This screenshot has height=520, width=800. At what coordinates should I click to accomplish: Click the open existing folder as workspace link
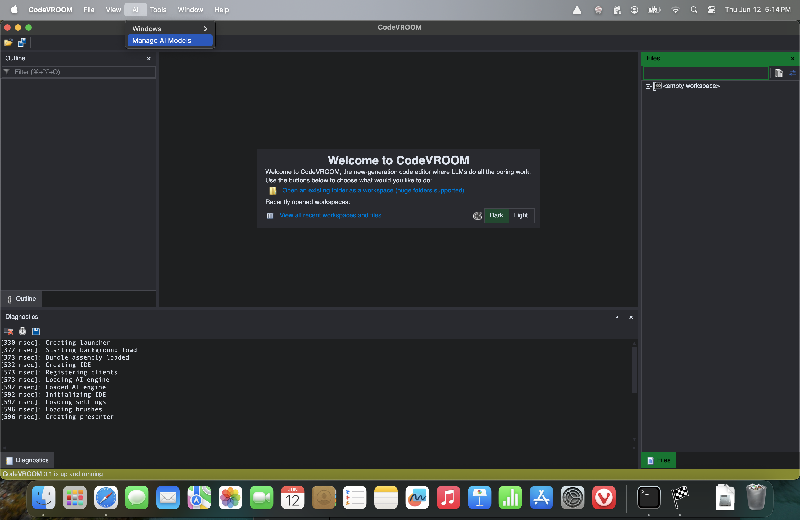372,190
